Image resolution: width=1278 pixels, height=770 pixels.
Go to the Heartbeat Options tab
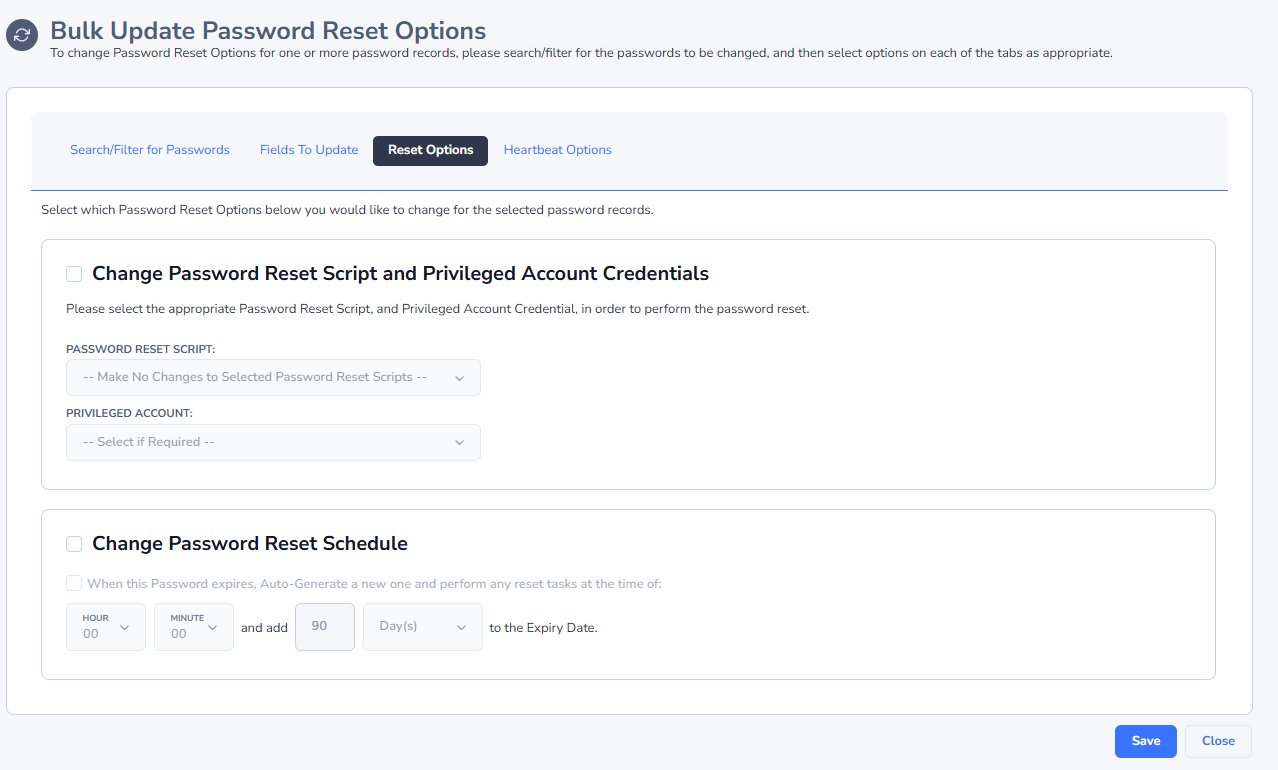pyautogui.click(x=557, y=150)
